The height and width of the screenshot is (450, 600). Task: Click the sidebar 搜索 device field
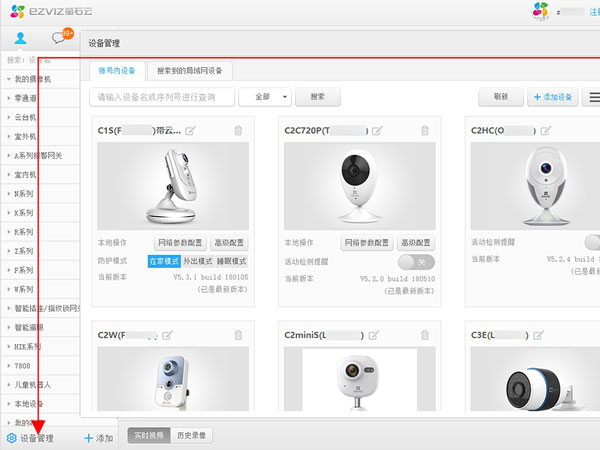[40, 60]
